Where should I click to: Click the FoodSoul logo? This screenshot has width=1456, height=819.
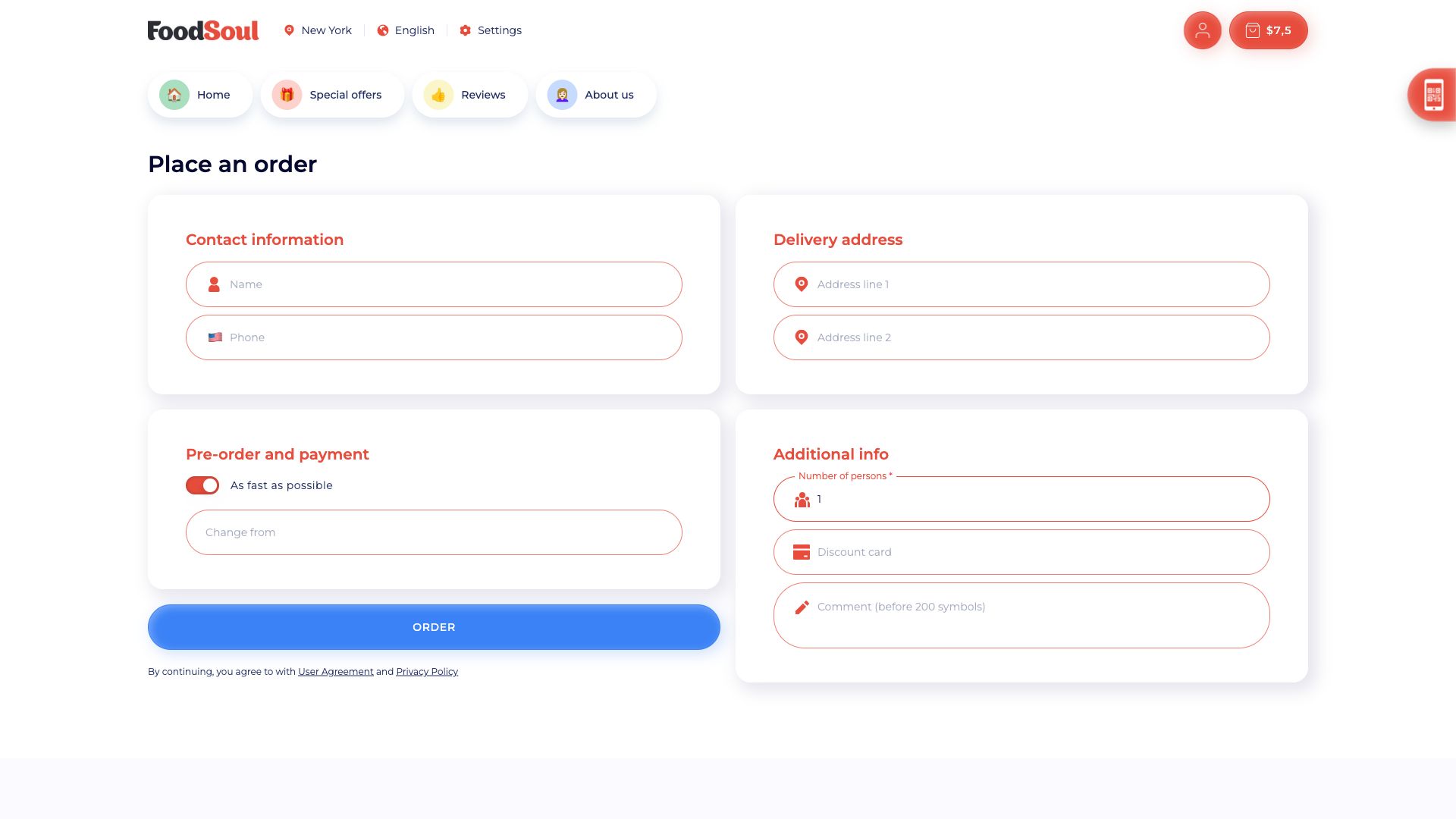[x=202, y=30]
